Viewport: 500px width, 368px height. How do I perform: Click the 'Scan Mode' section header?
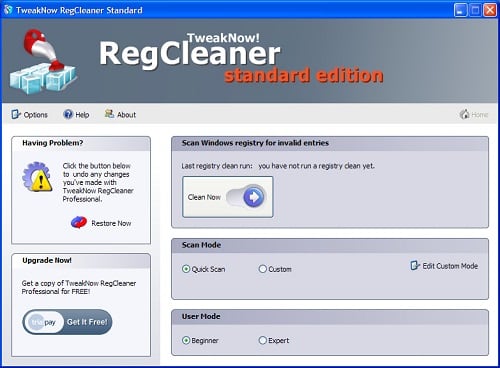point(201,245)
